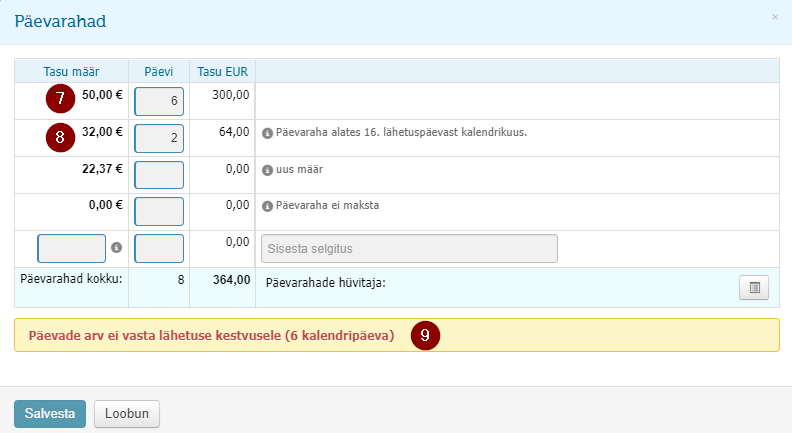The width and height of the screenshot is (792, 433).
Task: Click info icon beside 'Päevaraha ei maksta'
Action: (267, 206)
